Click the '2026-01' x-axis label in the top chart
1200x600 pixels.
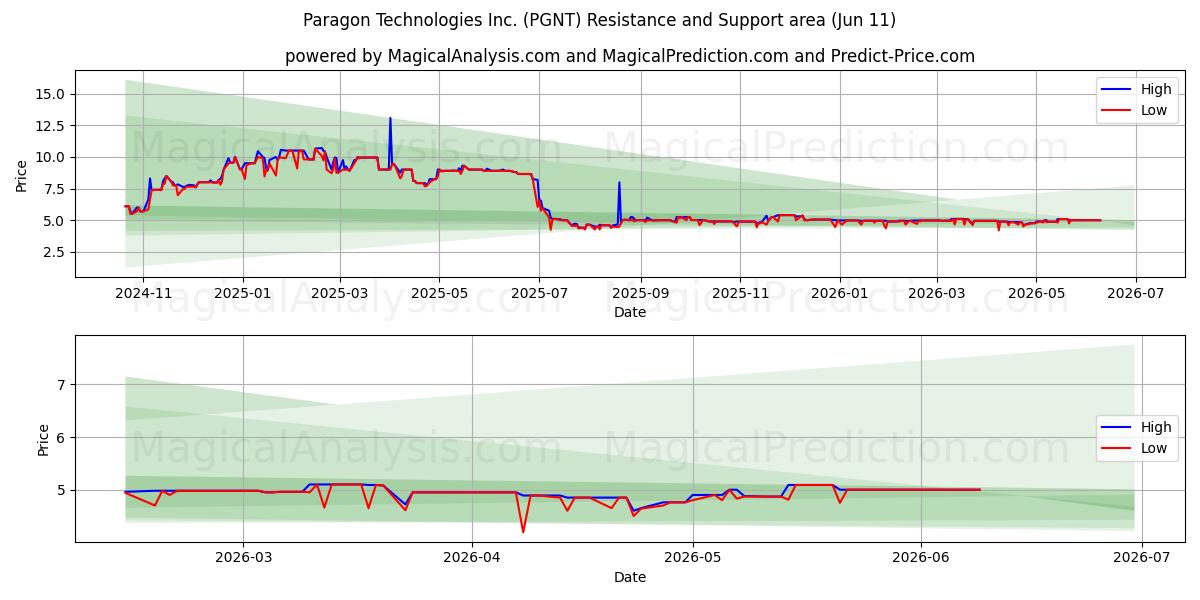(839, 293)
